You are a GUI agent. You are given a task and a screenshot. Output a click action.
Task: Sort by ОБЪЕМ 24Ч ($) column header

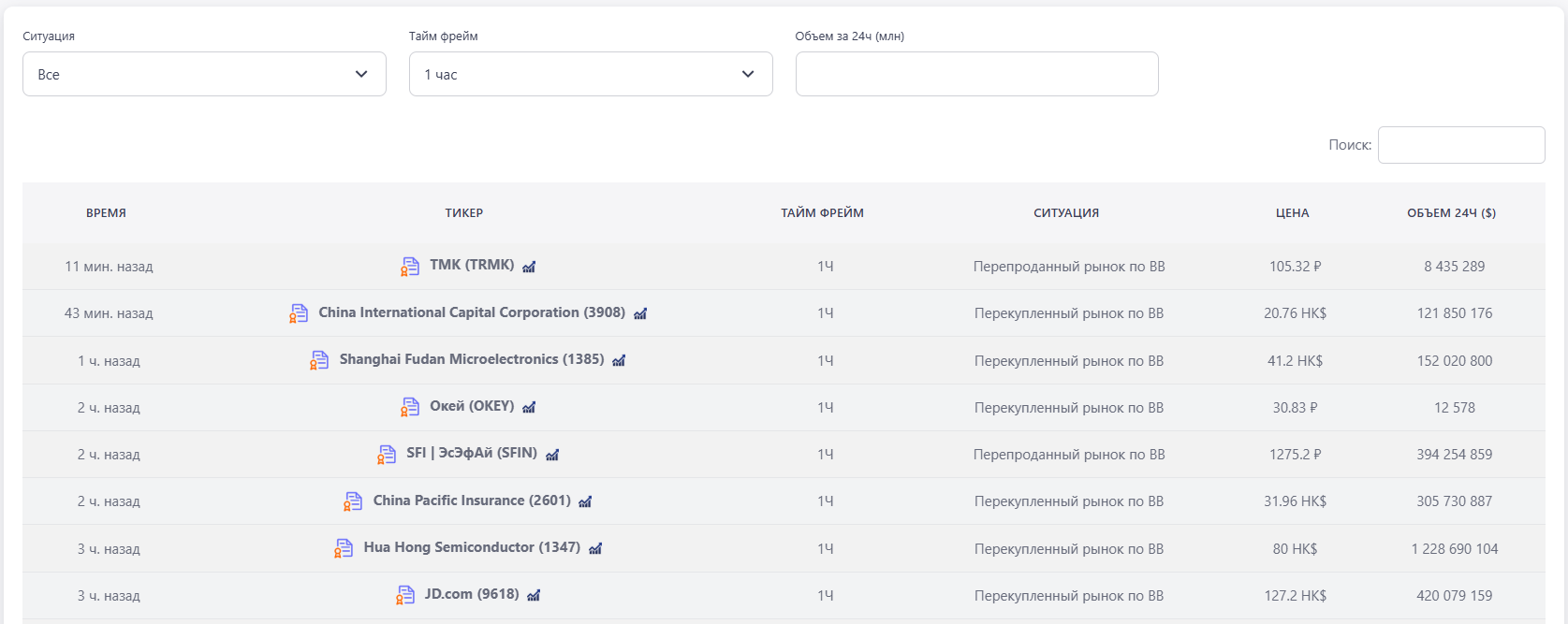[x=1451, y=213]
